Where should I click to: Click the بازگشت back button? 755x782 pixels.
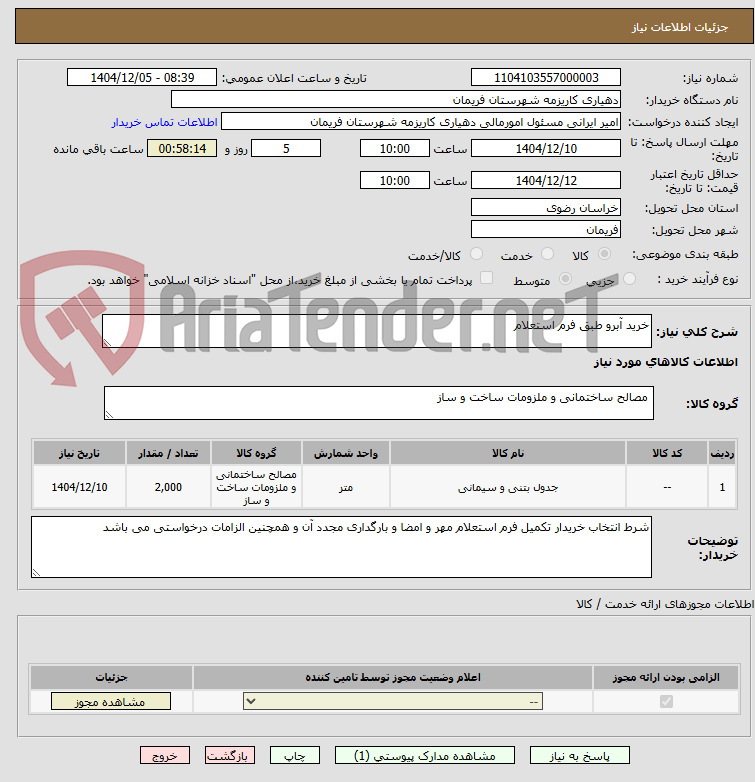pyautogui.click(x=230, y=756)
